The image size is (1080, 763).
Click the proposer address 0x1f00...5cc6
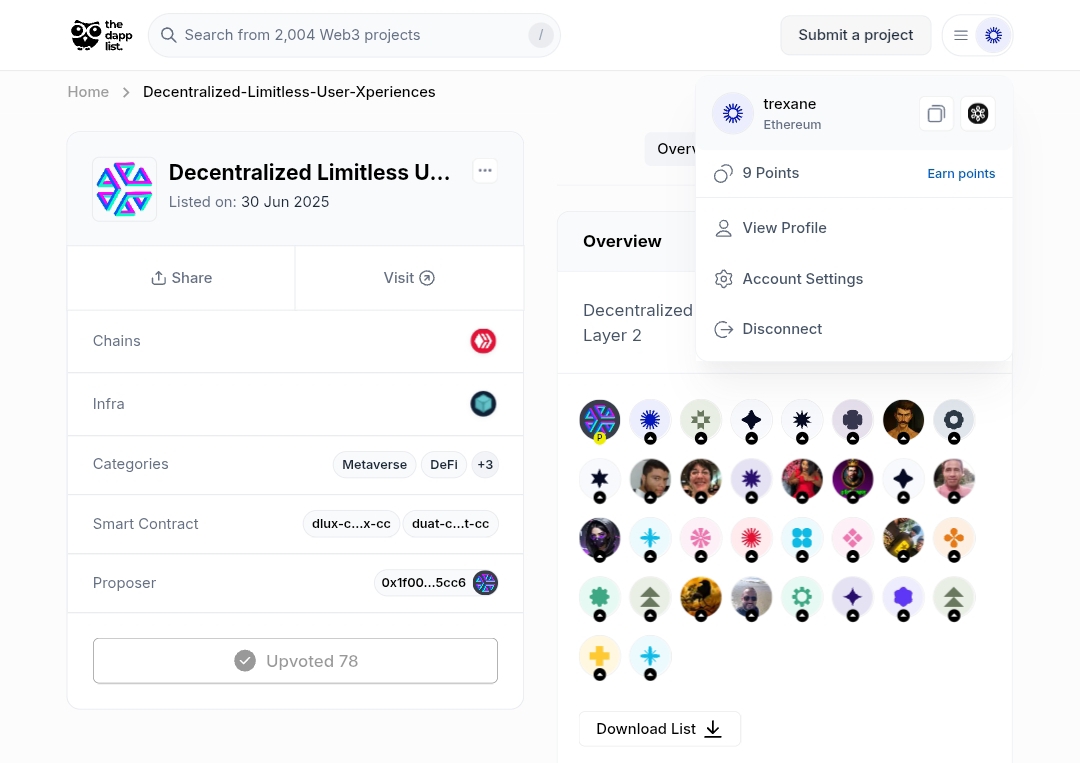pyautogui.click(x=424, y=583)
